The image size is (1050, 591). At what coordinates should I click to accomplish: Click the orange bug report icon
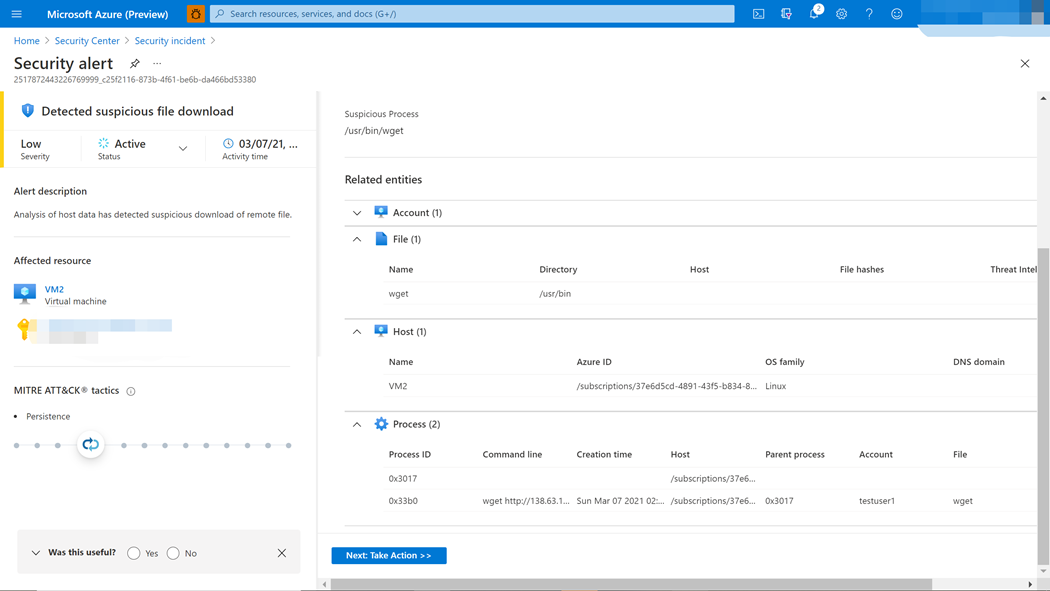[196, 14]
